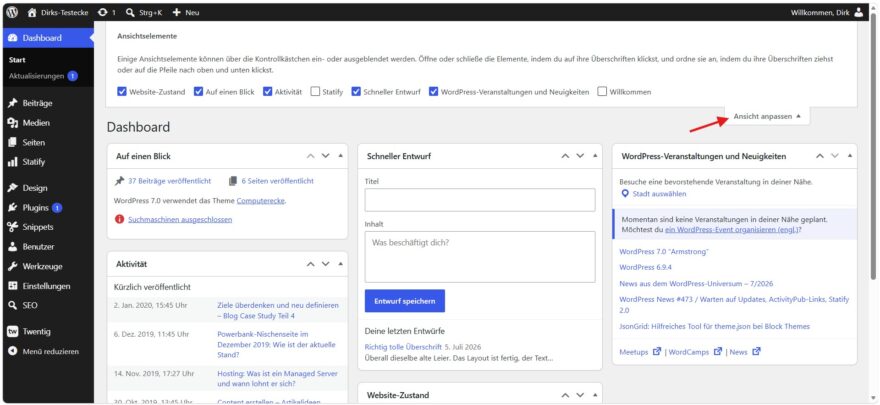Click the Benutzer user icon

(x=13, y=247)
